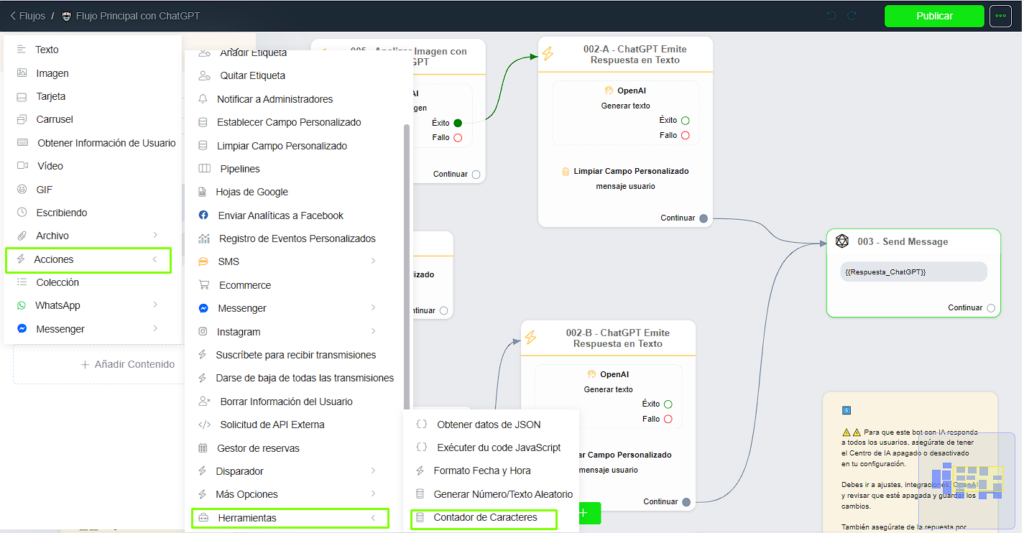Open the three-dots more options button
This screenshot has height=533, width=1024.
(x=1000, y=16)
